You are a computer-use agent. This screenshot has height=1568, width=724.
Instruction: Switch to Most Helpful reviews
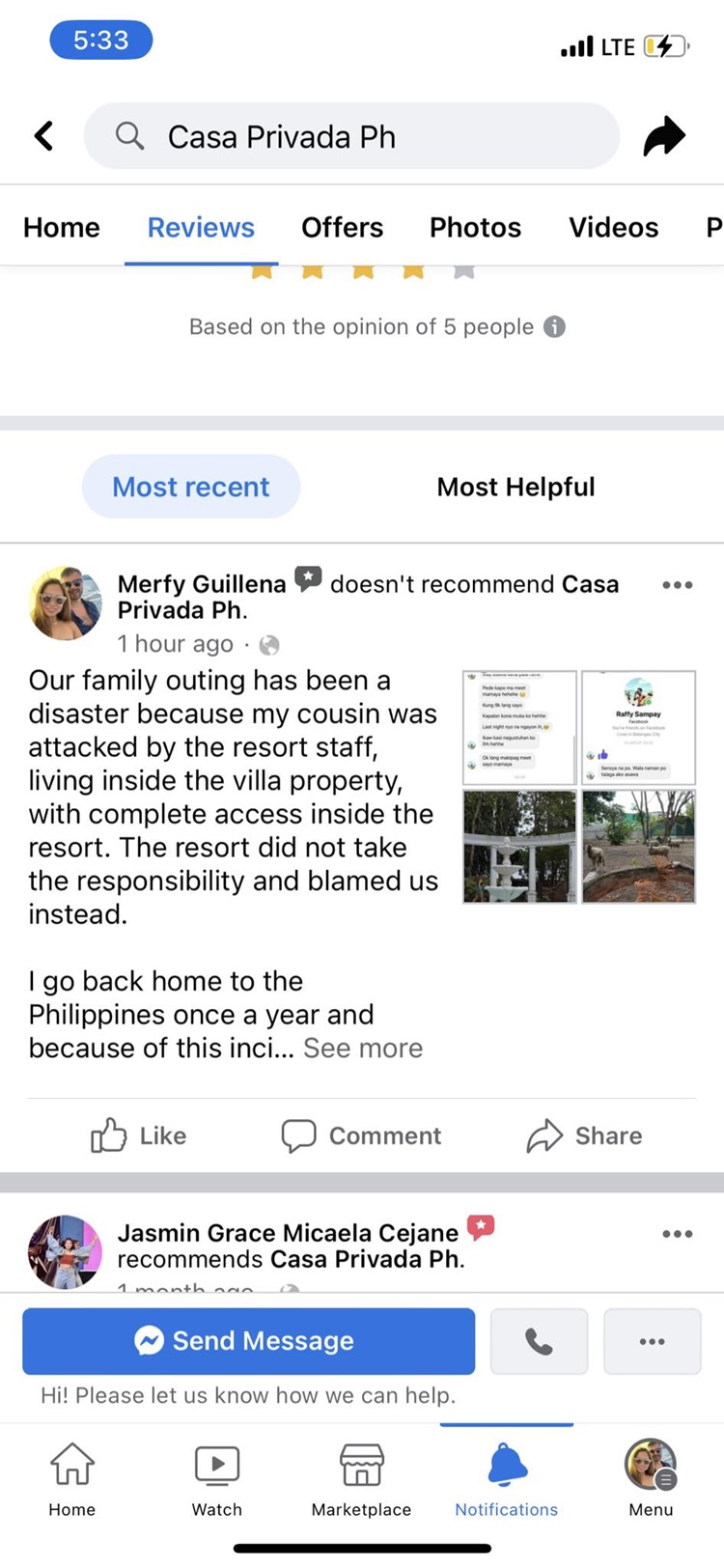coord(515,487)
